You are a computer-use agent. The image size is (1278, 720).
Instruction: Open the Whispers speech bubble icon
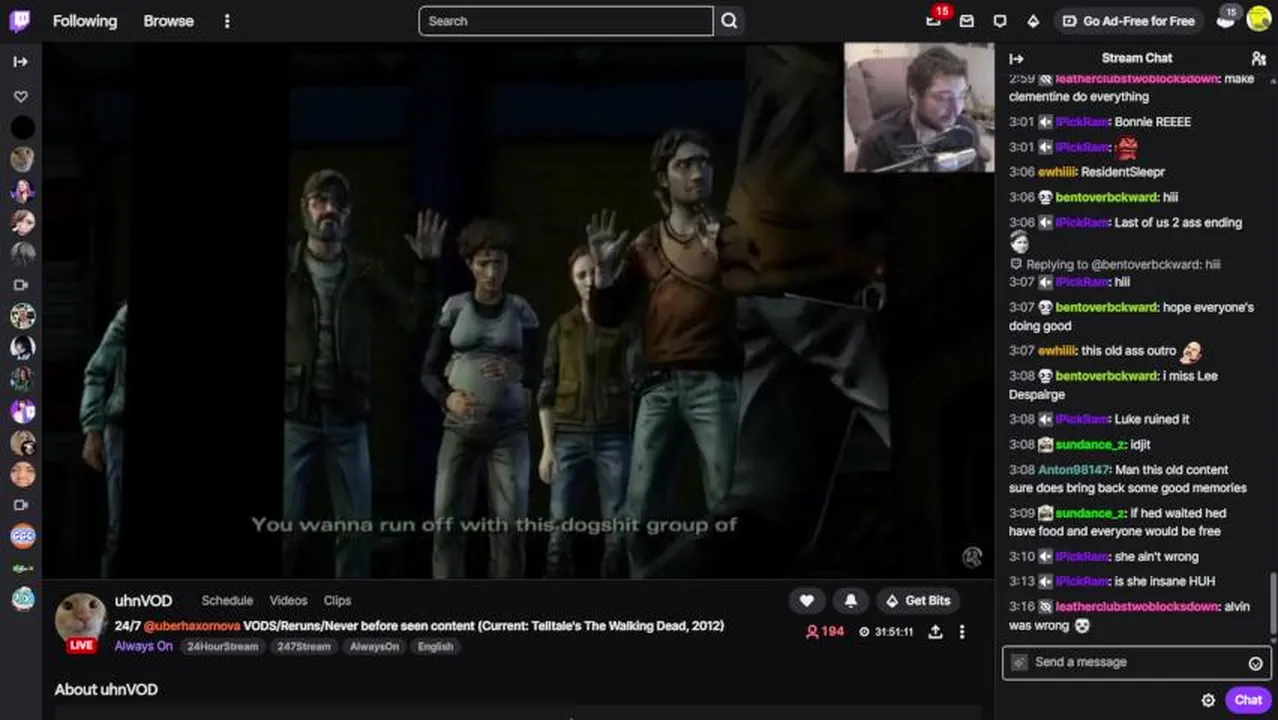[x=1000, y=21]
